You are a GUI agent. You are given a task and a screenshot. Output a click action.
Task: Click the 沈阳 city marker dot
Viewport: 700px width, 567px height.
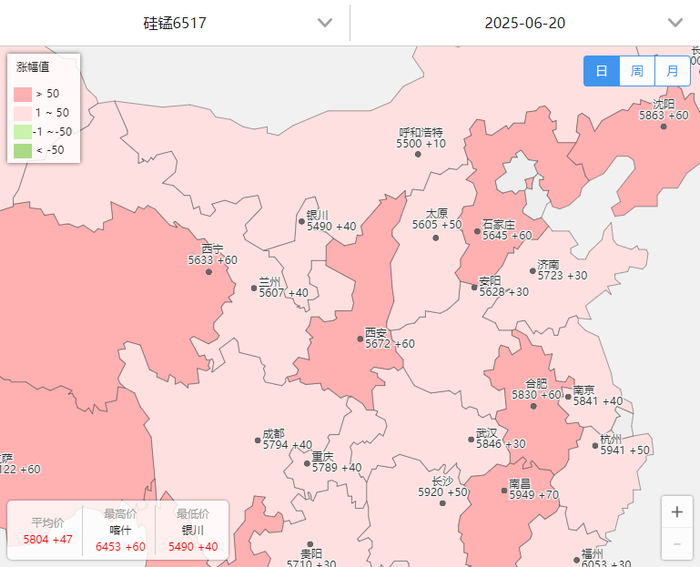coord(664,127)
